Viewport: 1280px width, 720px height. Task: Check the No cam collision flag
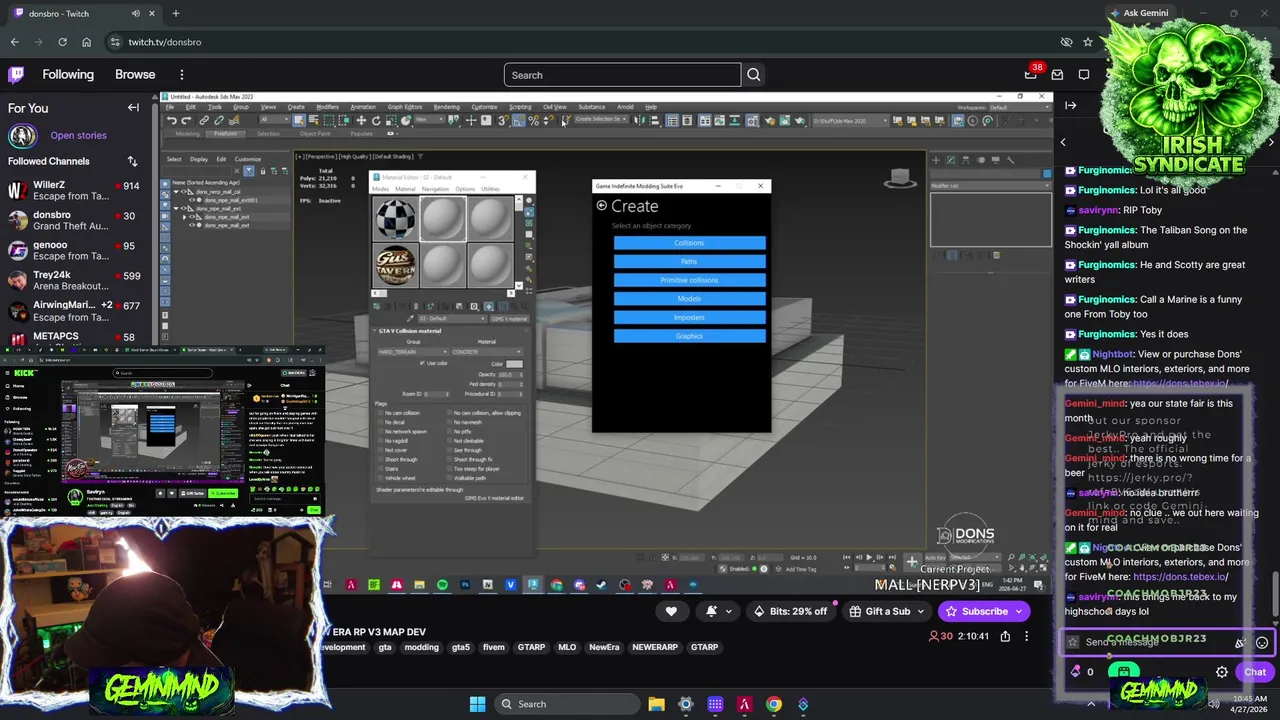(380, 413)
